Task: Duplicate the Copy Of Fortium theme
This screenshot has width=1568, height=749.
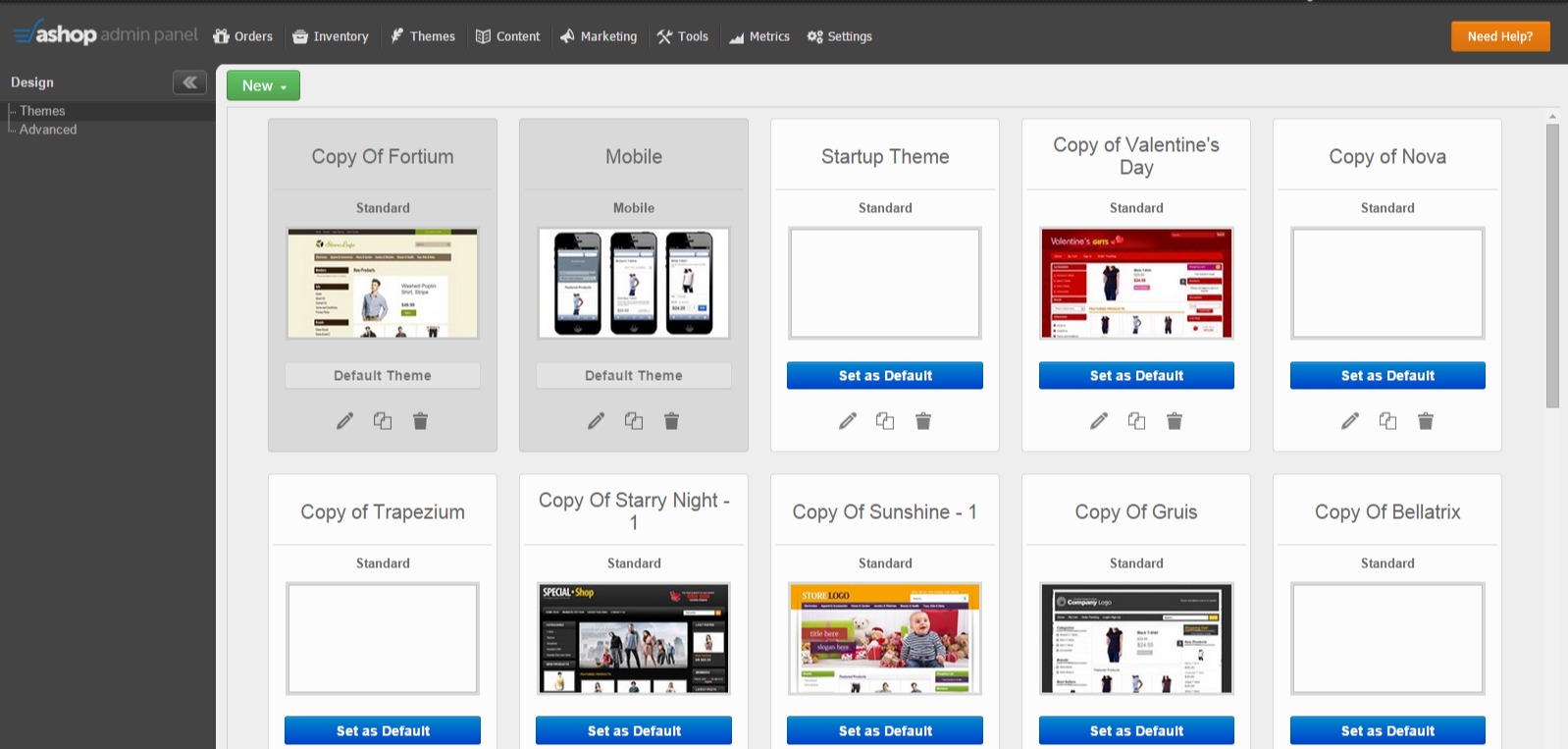Action: point(383,421)
